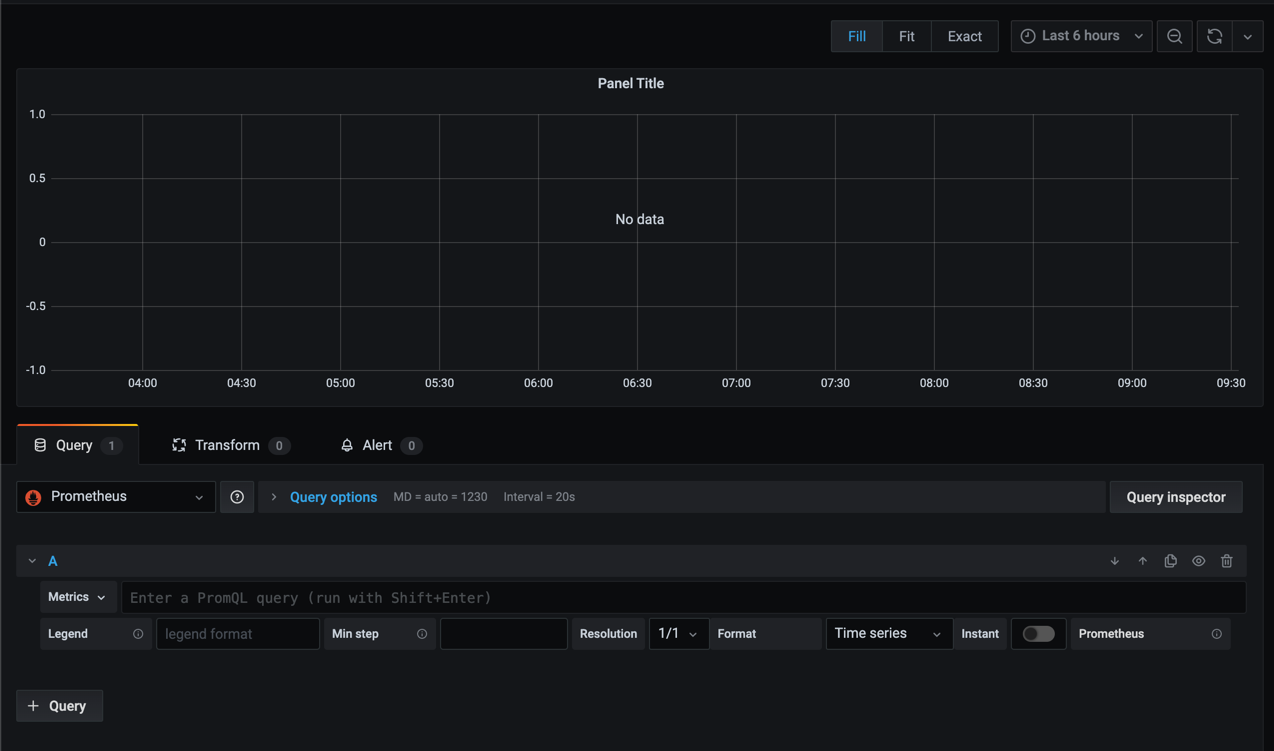Toggle query A visibility with the eye icon
1274x751 pixels.
[x=1199, y=562]
